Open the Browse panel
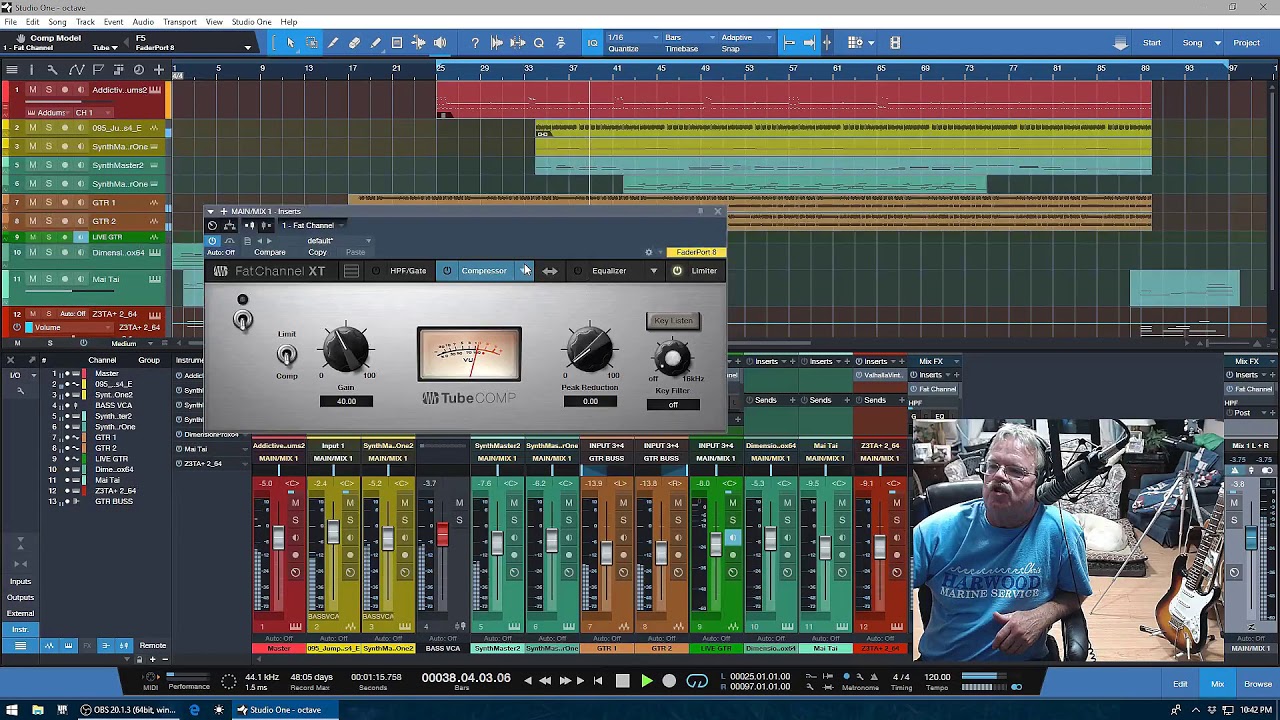The image size is (1280, 720). click(x=1258, y=684)
